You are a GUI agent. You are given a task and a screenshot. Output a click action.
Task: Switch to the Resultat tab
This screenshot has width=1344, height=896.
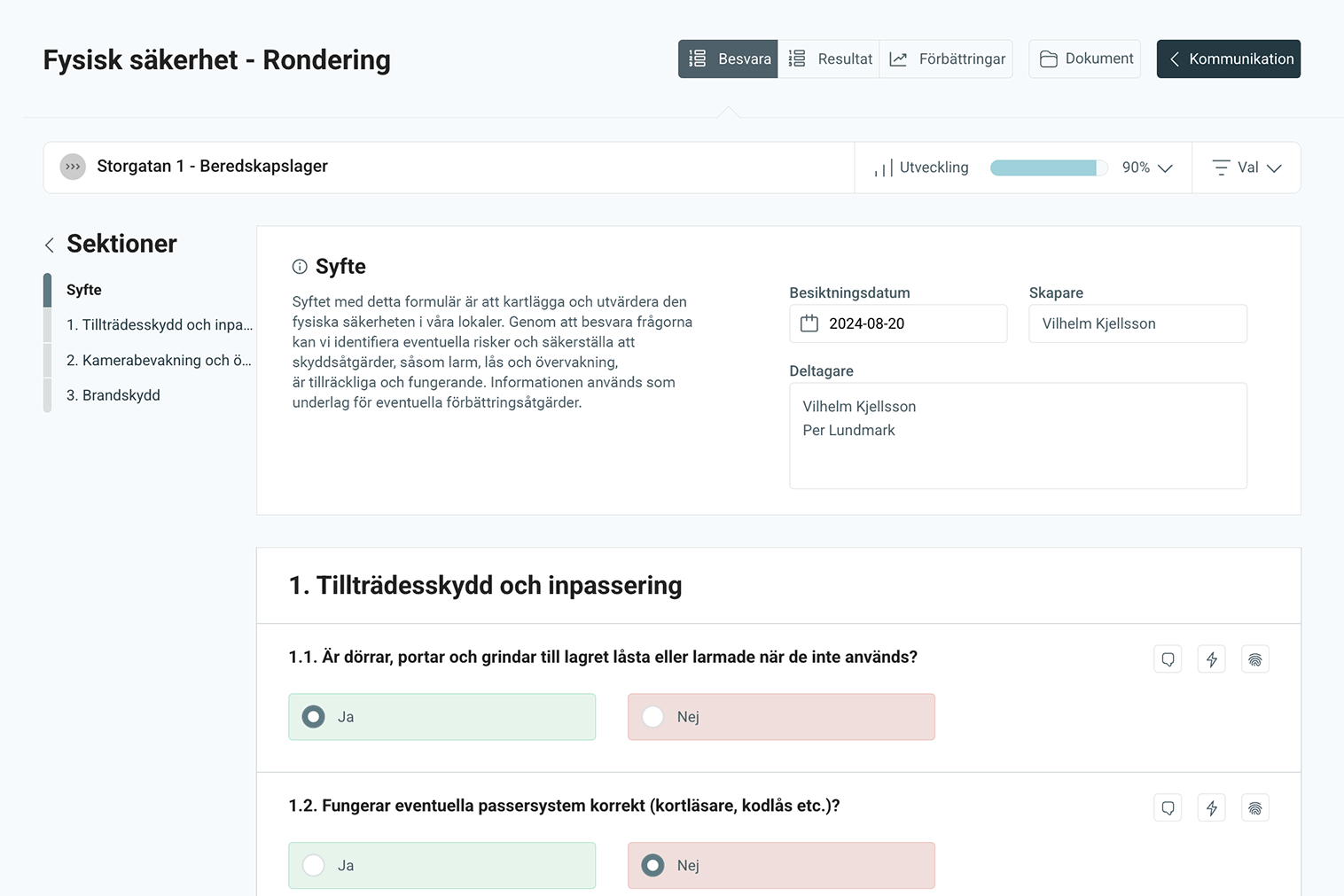[x=829, y=59]
